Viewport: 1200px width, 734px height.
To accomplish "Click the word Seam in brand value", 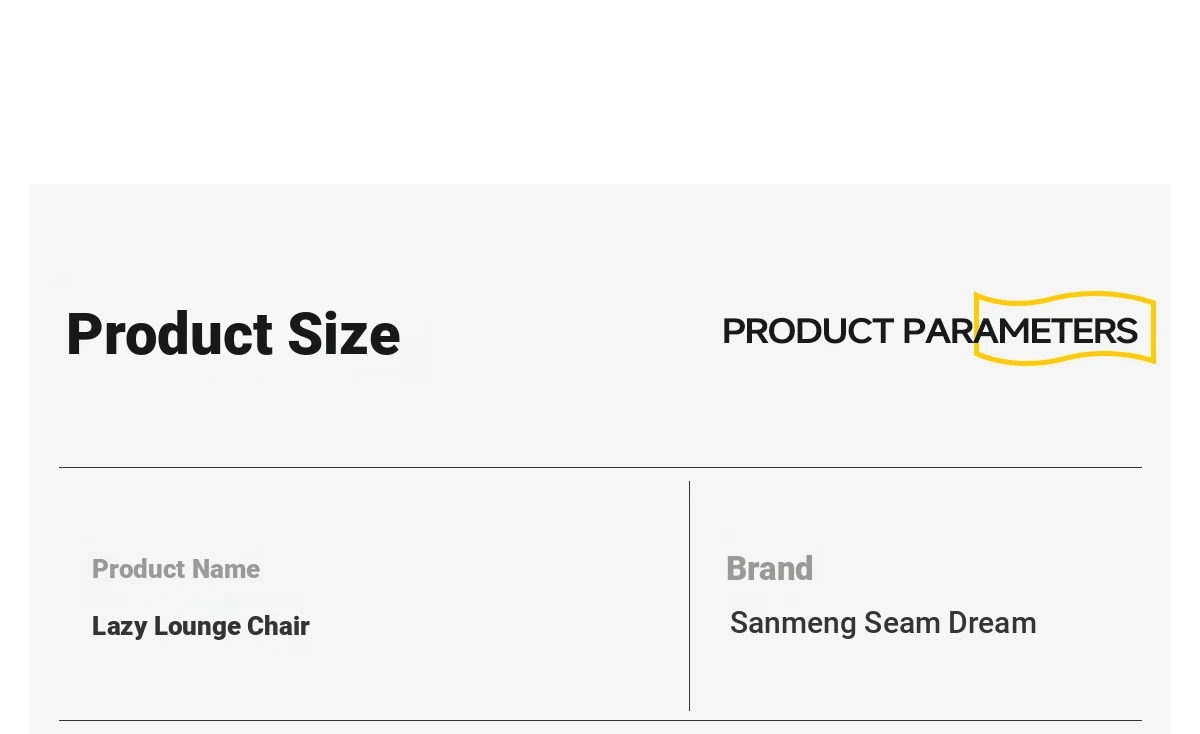I will pos(902,623).
